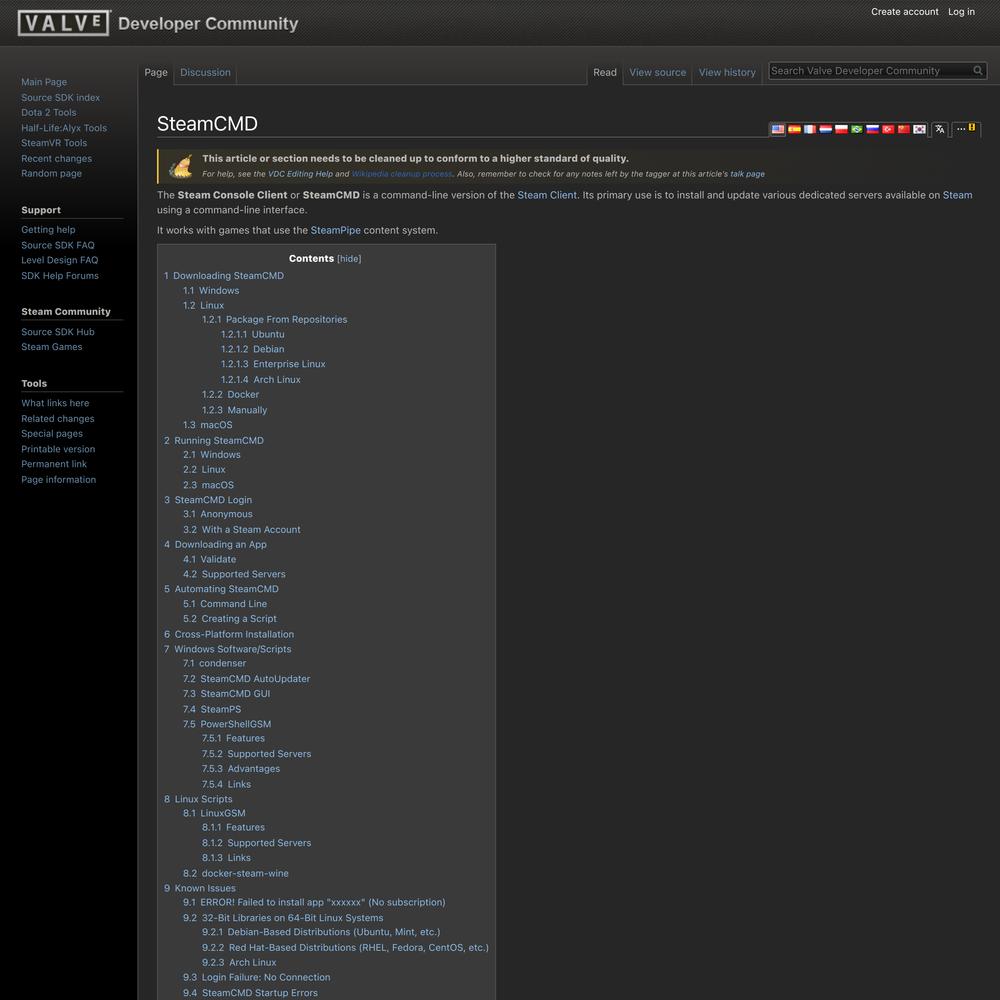The image size is (1000, 1000).
Task: Open the translate page icon
Action: pyautogui.click(x=939, y=129)
